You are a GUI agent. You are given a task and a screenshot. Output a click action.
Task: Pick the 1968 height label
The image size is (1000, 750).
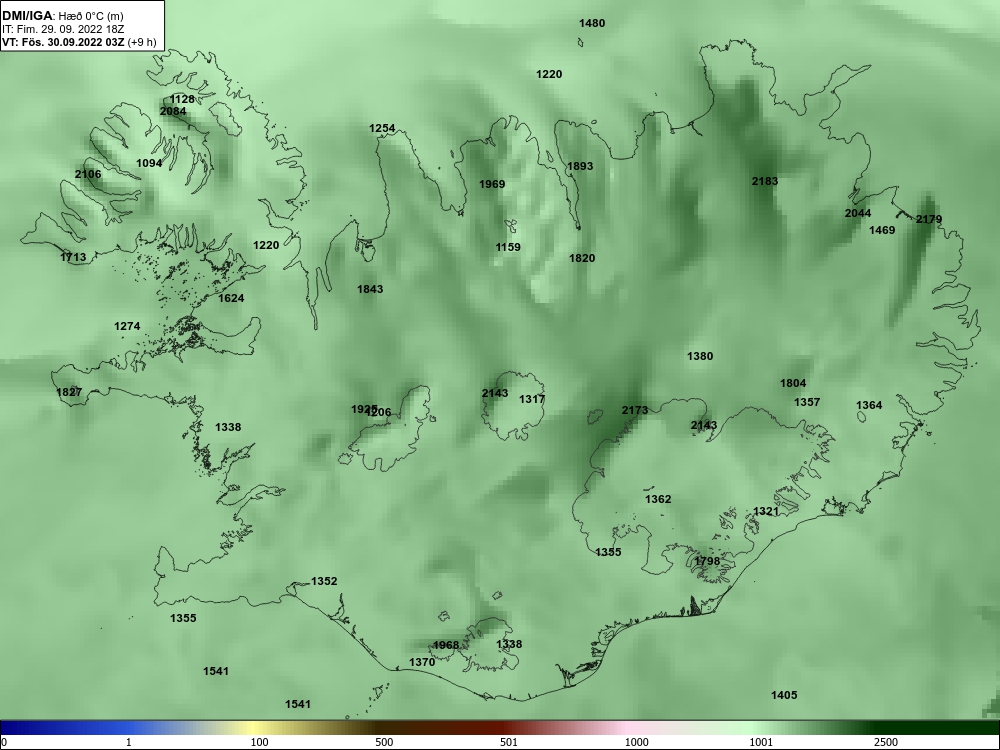[x=446, y=645]
